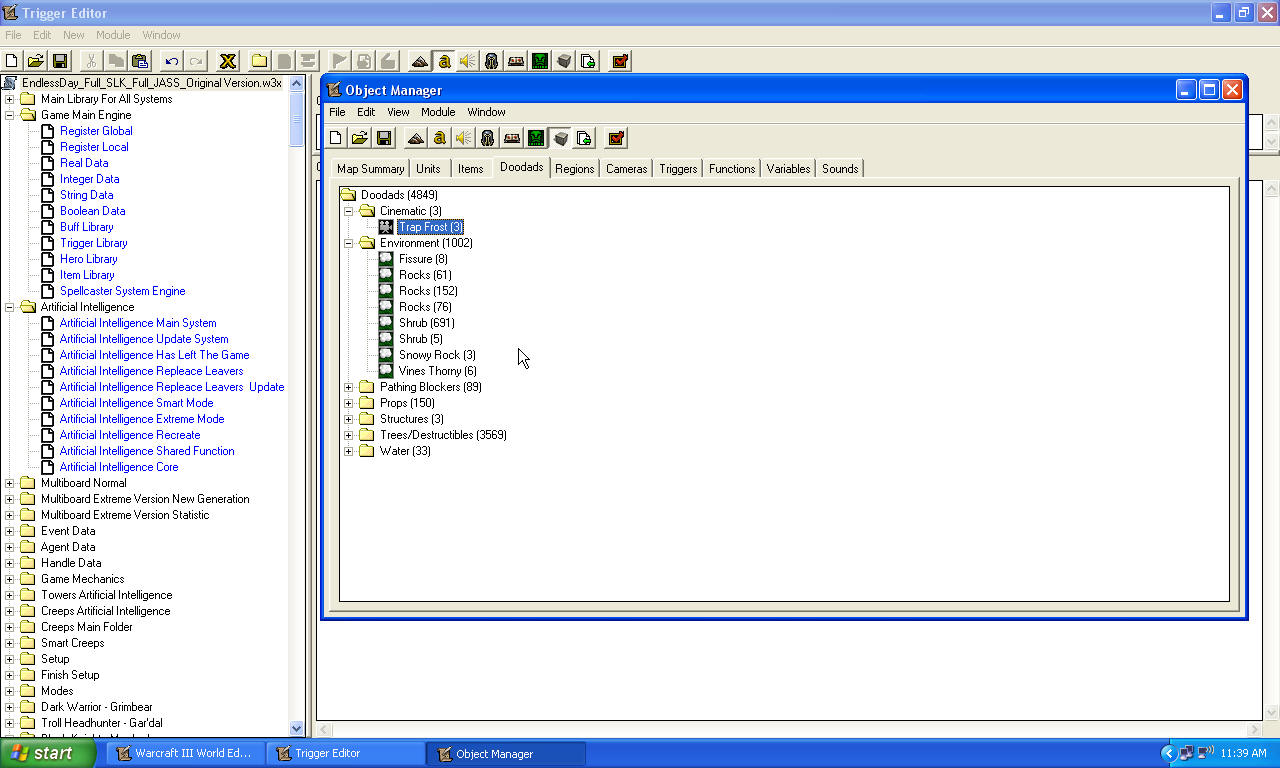Expand the Trees/Destructibles folder

(349, 435)
